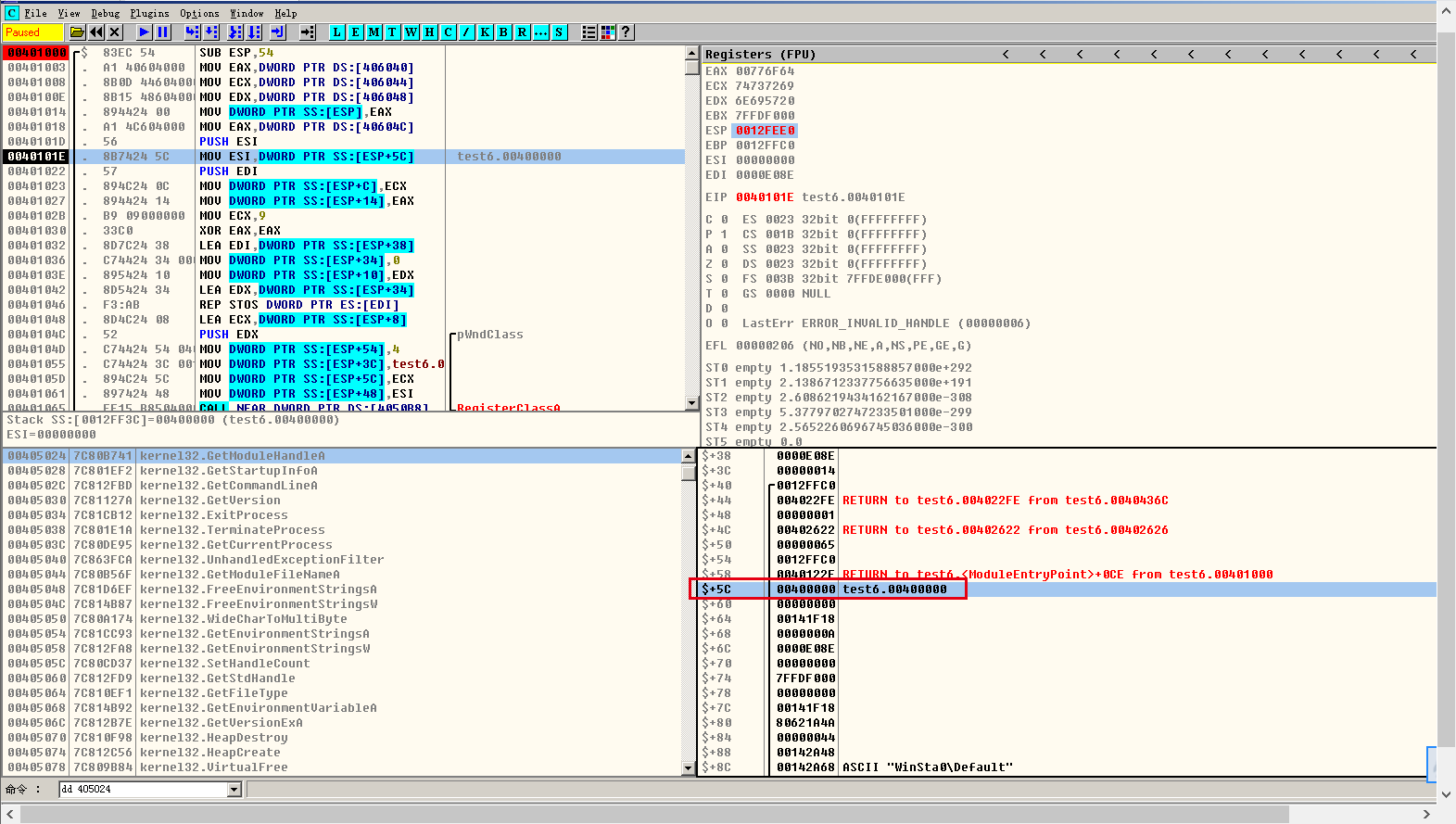Click the Appearance colors grid icon
1456x824 pixels.
coord(608,32)
